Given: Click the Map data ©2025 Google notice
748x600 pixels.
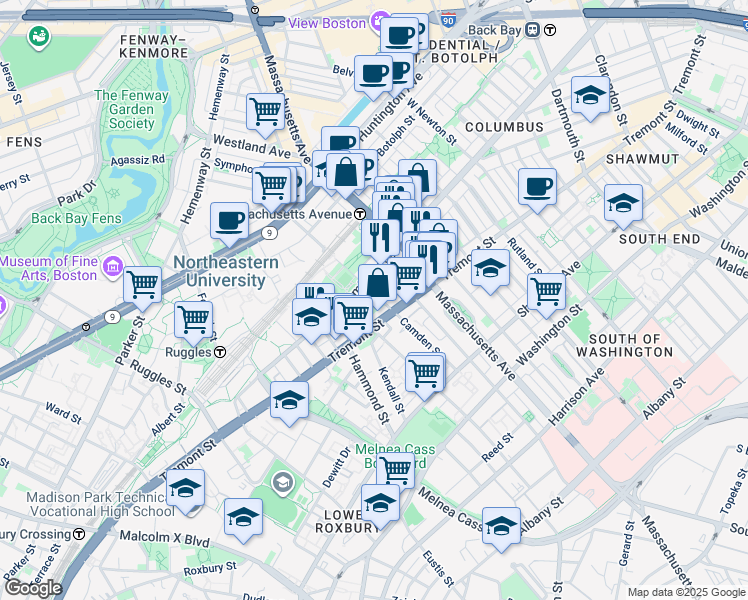Looking at the screenshot, I should [687, 592].
